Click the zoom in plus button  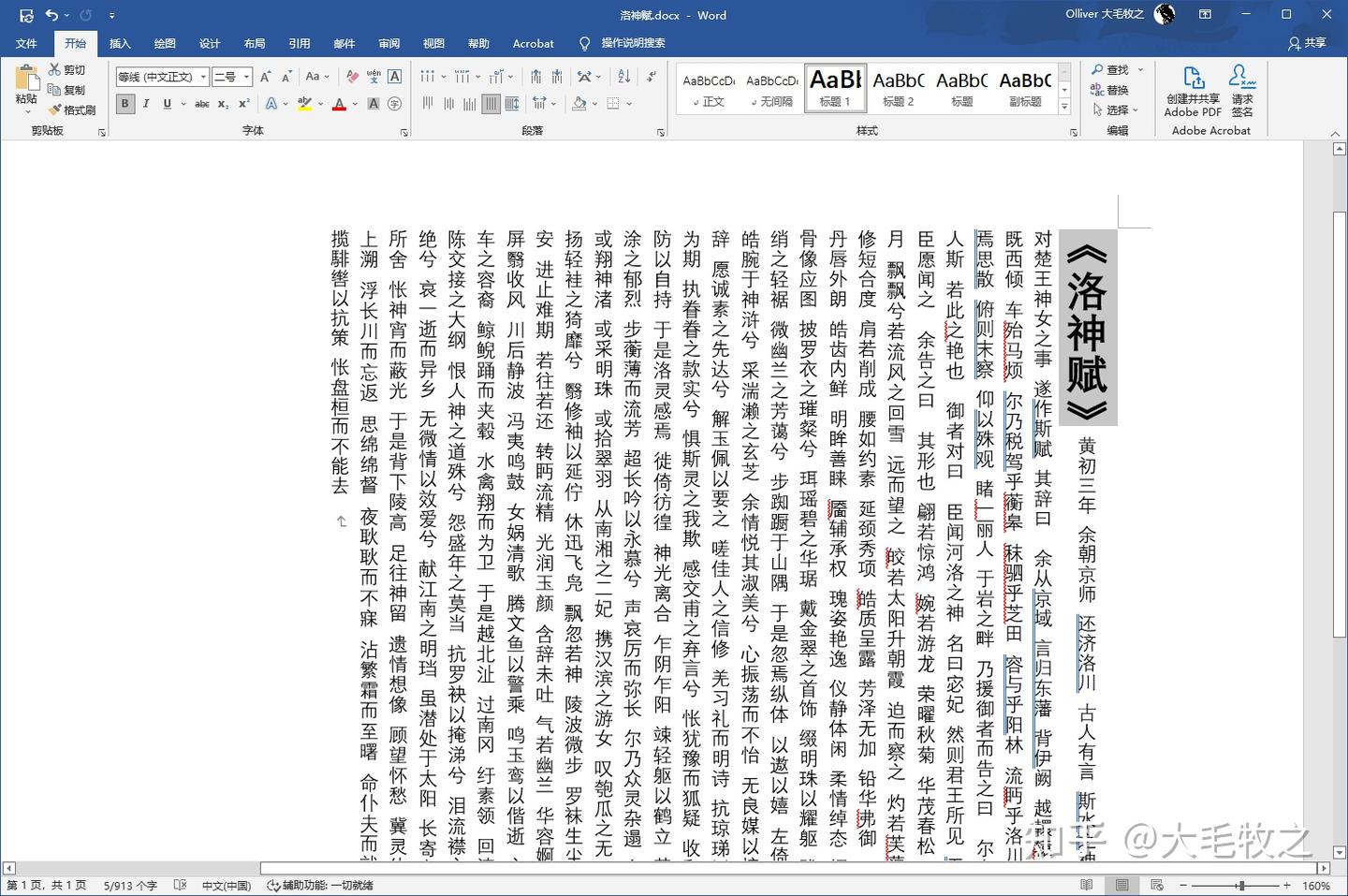(1287, 885)
